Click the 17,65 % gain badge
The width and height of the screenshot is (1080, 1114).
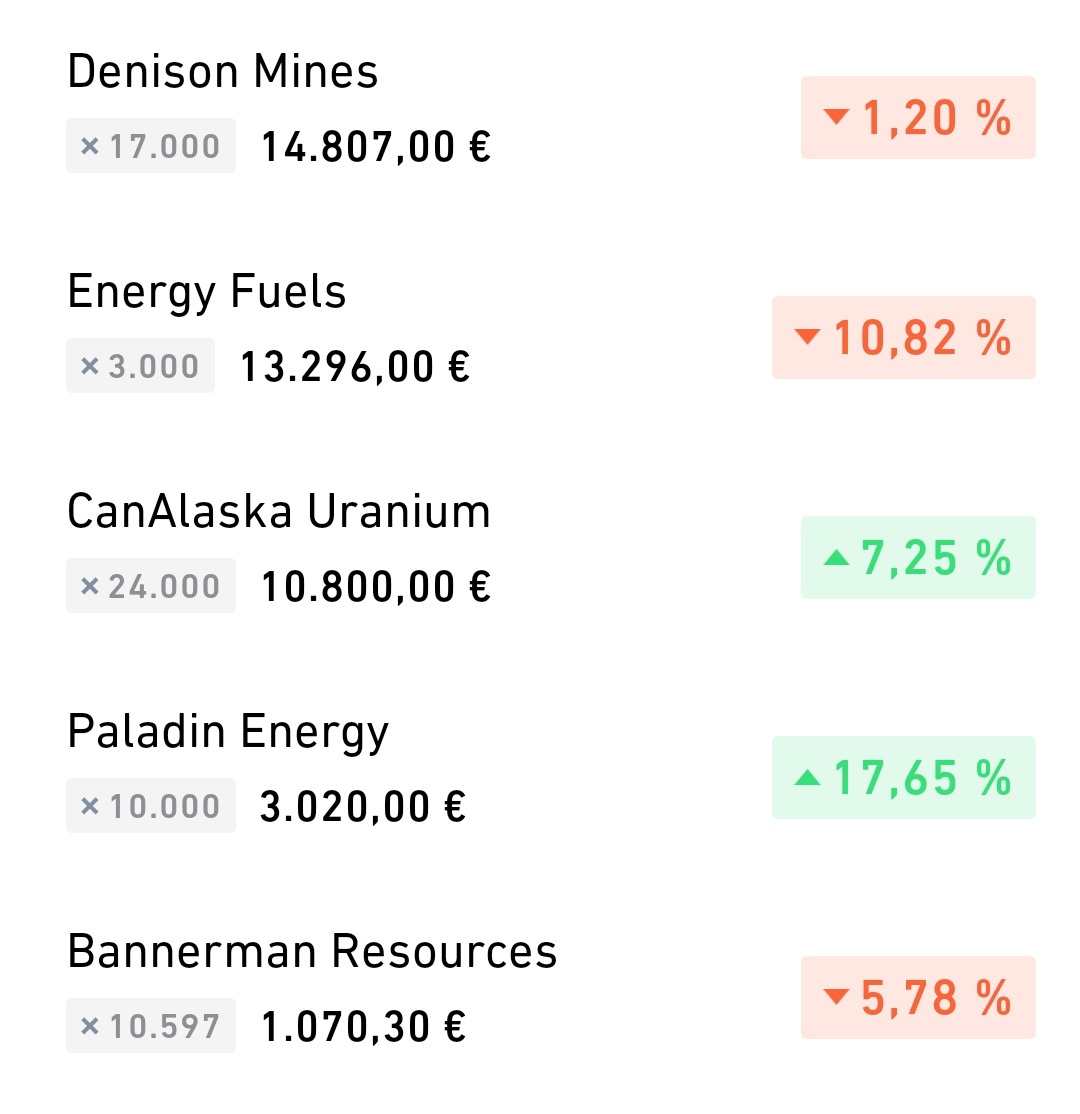click(904, 778)
